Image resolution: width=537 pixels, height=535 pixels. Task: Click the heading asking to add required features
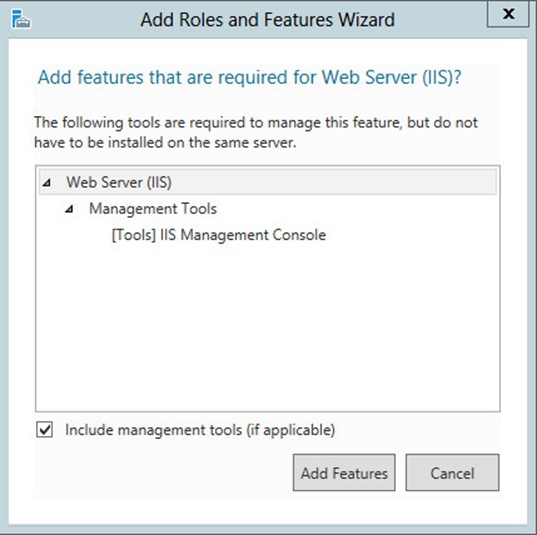point(250,78)
